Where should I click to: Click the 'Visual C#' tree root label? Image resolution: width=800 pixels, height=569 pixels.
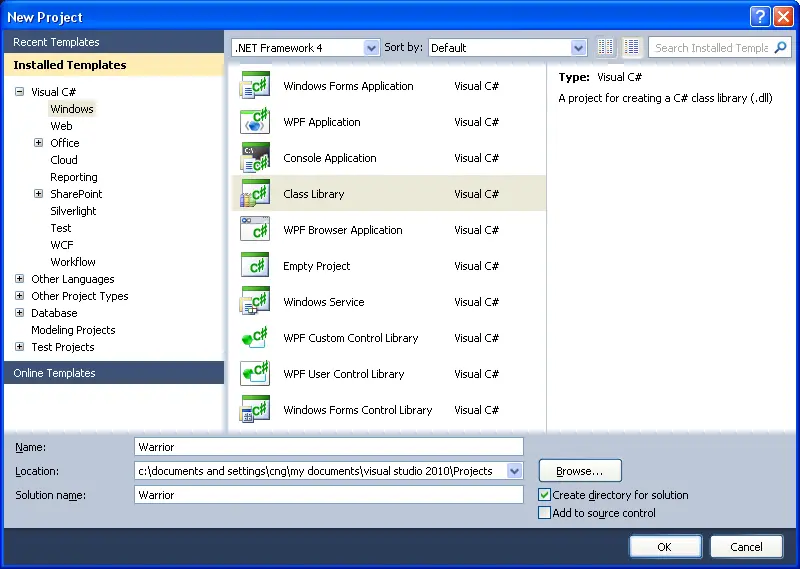click(53, 92)
